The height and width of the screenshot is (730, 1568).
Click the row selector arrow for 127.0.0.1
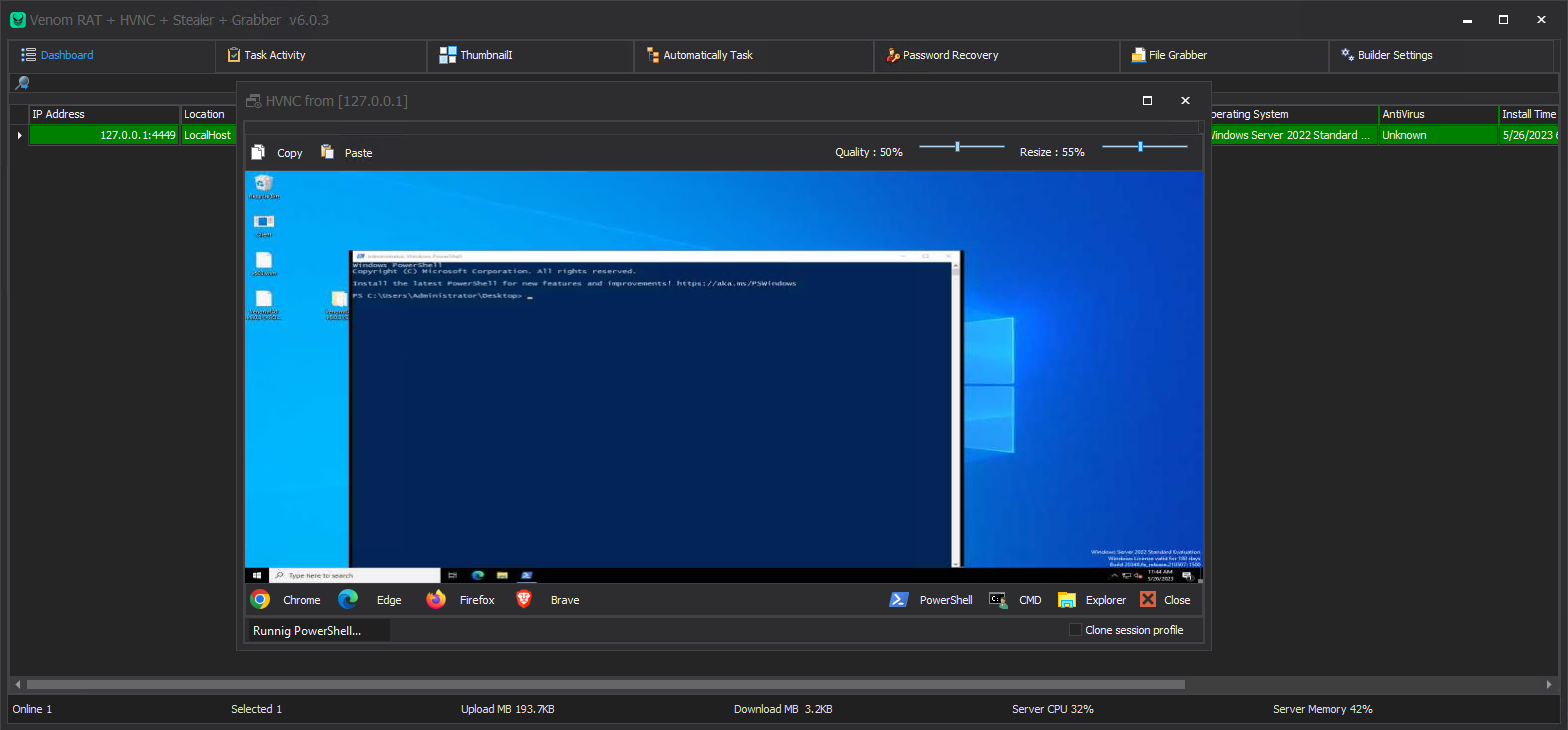coord(19,135)
